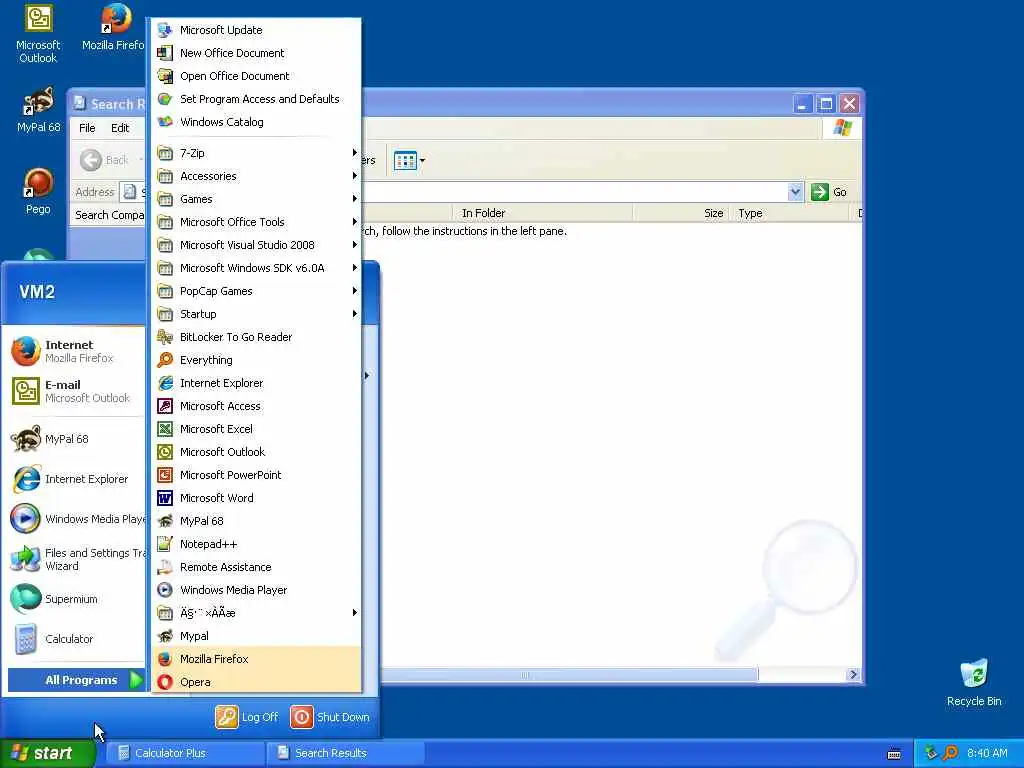The width and height of the screenshot is (1024, 768).
Task: Click the Go button in Search Results
Action: click(829, 192)
